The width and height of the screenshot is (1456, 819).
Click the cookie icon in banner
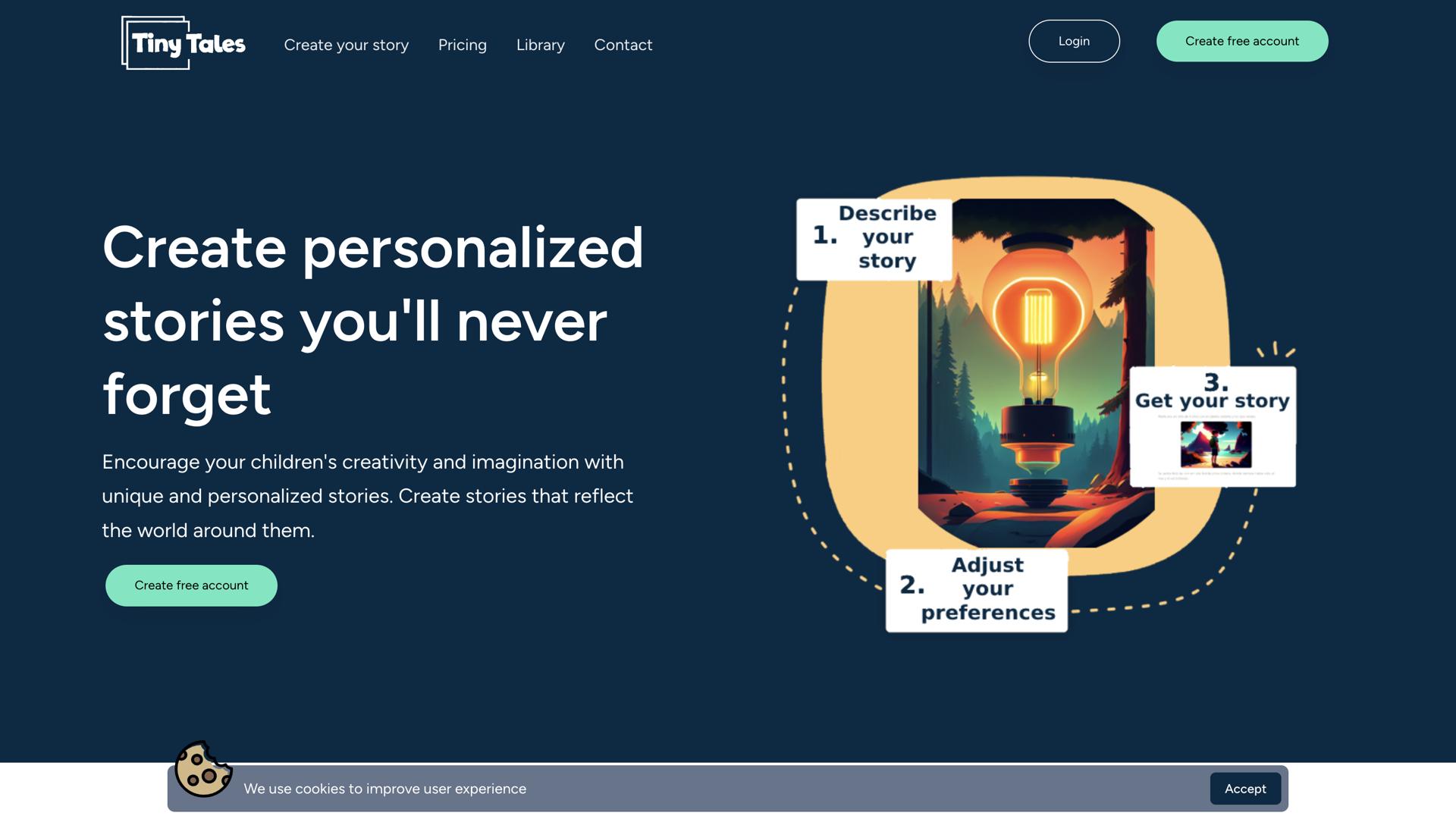(x=203, y=769)
